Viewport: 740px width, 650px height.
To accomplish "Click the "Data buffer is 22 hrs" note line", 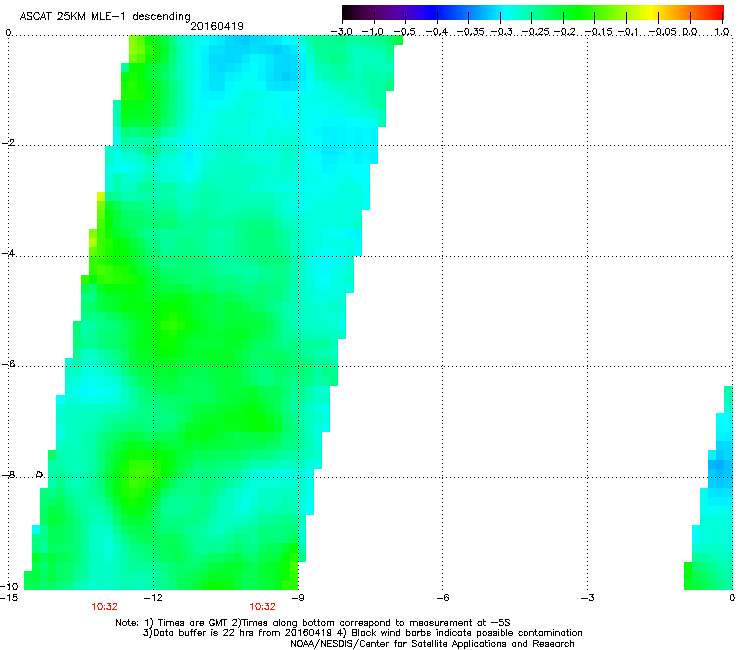I will (x=362, y=633).
